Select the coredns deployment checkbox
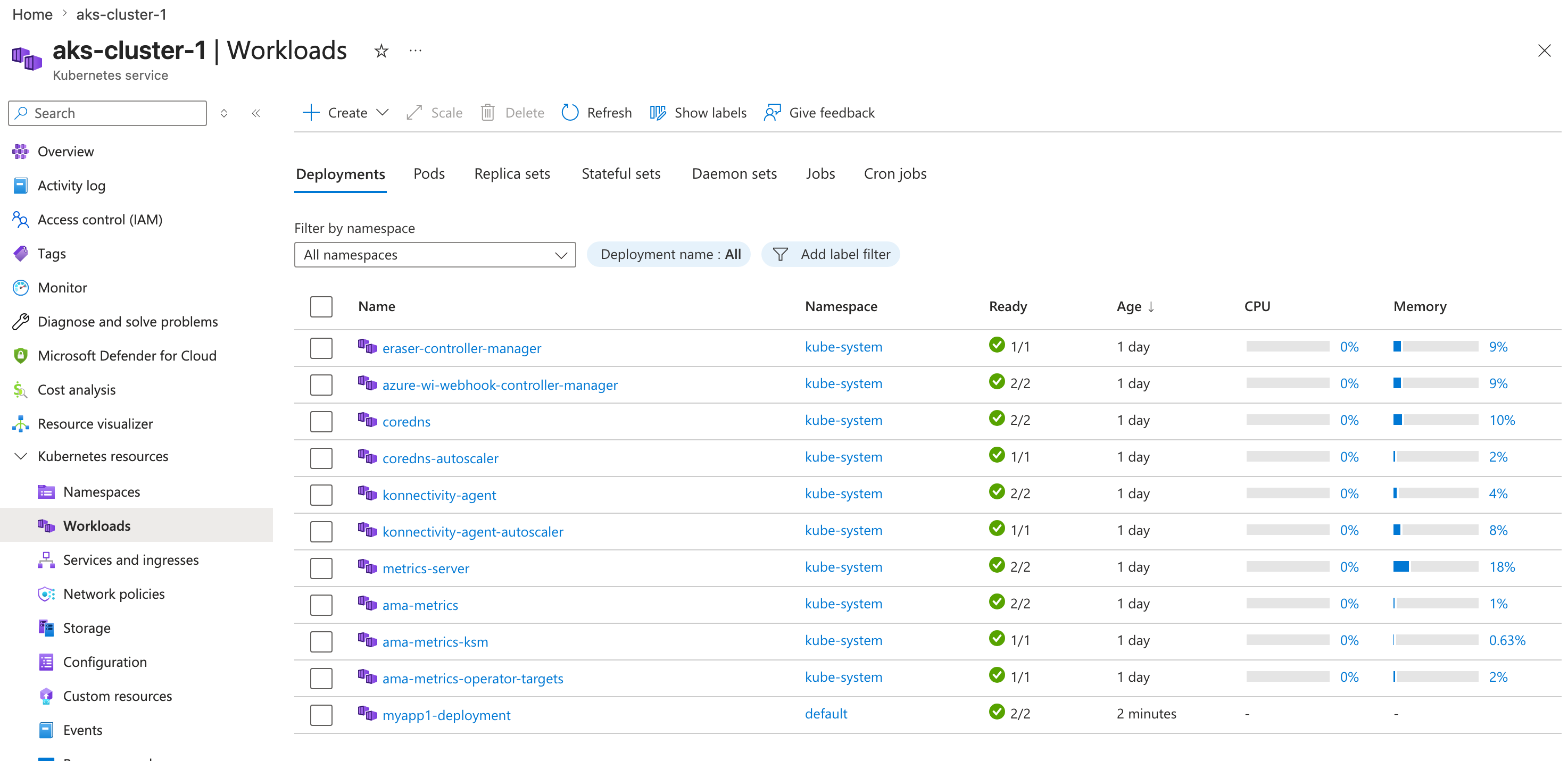Viewport: 1568px width, 761px height. click(x=321, y=422)
